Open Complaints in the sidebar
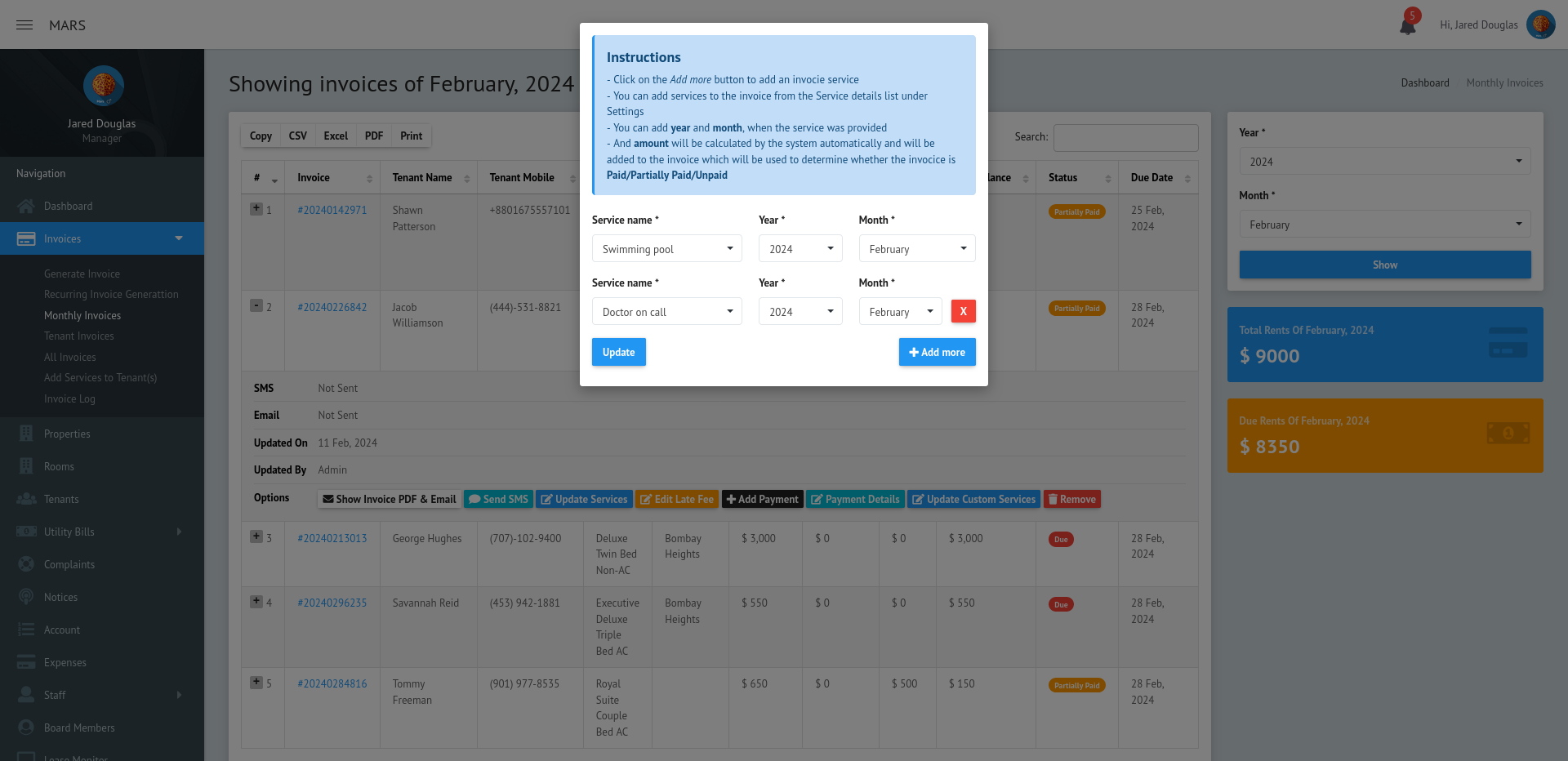 tap(69, 564)
